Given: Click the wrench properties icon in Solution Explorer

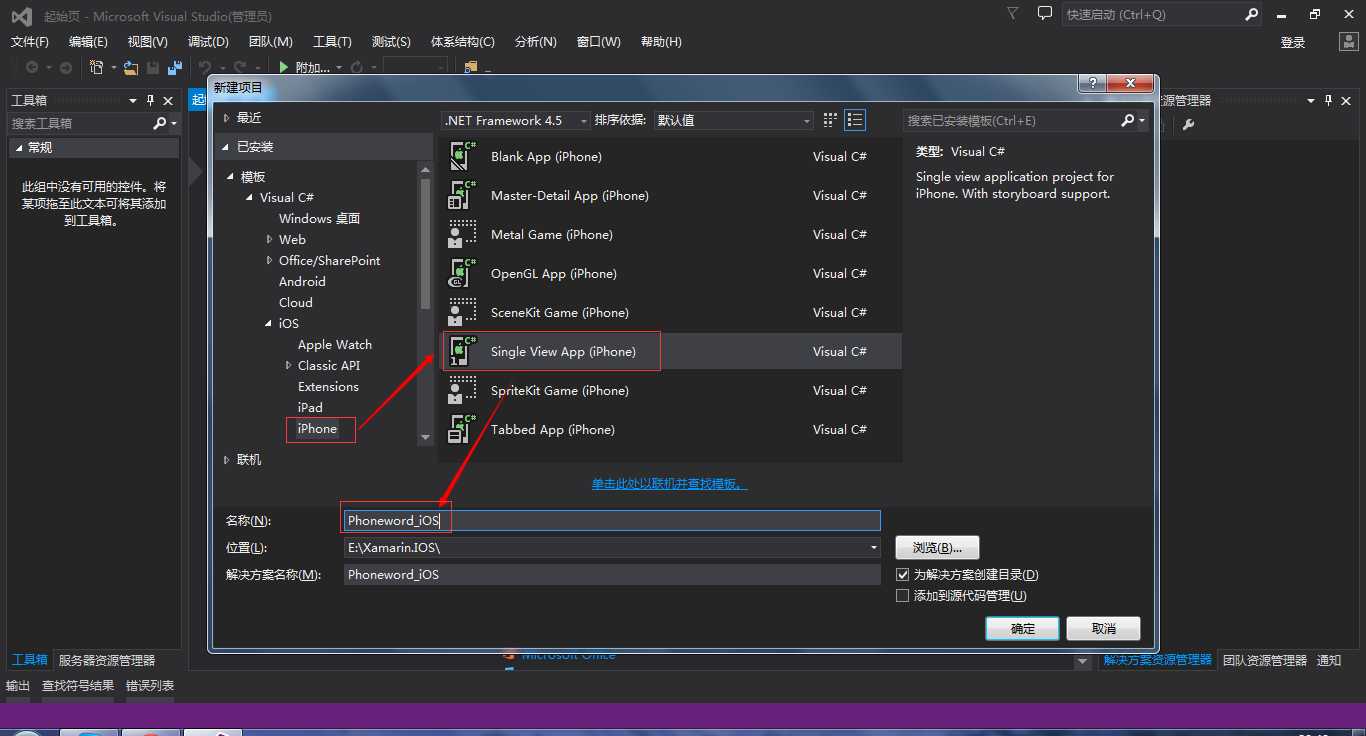Looking at the screenshot, I should click(1188, 124).
